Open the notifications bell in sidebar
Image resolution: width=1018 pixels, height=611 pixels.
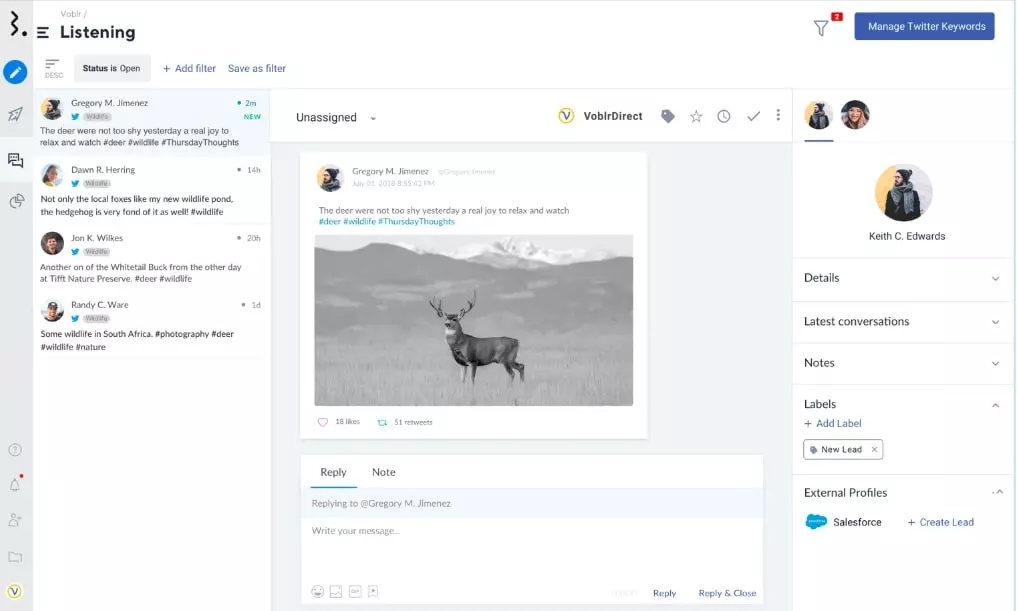[15, 485]
